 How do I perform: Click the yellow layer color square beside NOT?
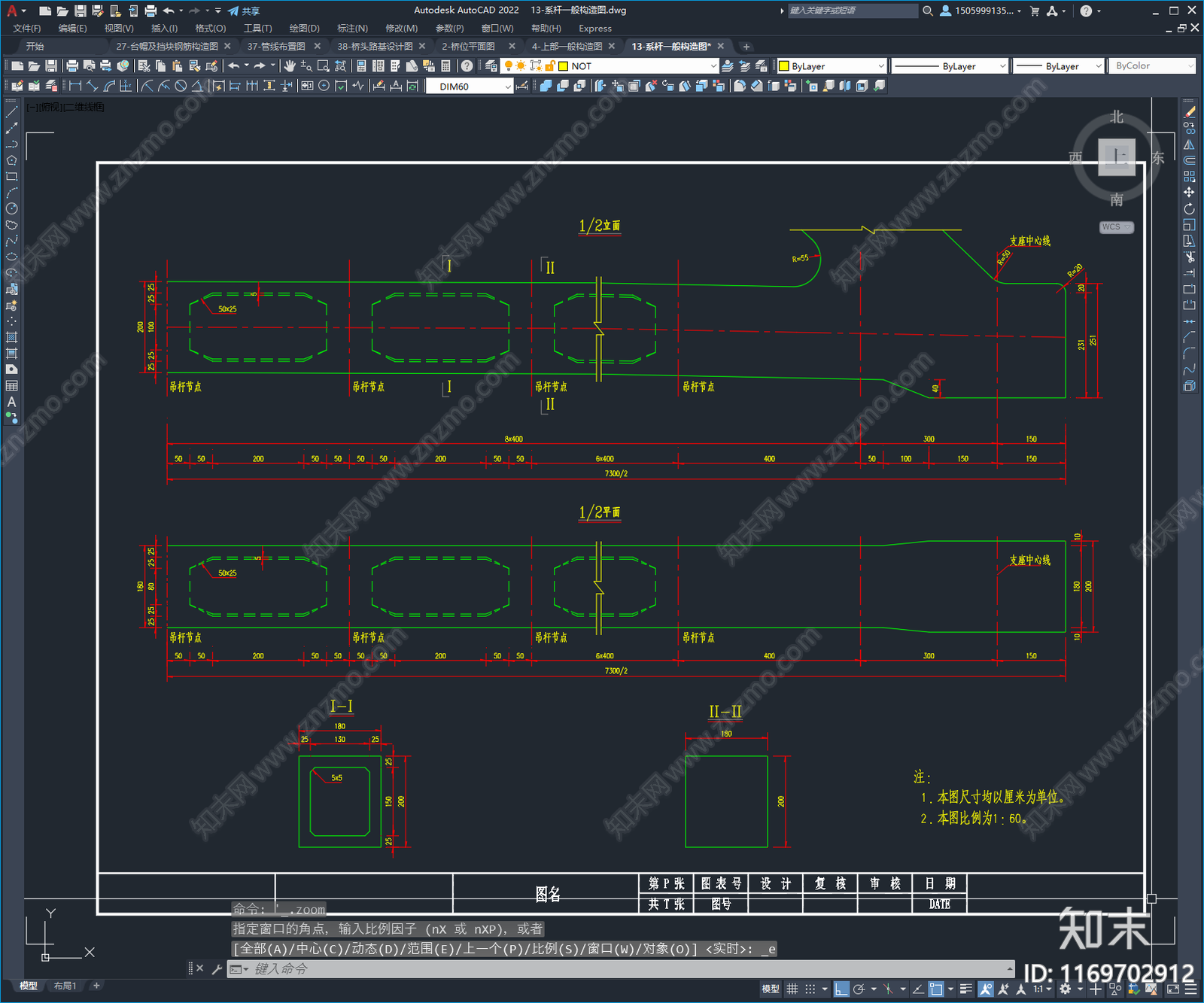pos(563,66)
